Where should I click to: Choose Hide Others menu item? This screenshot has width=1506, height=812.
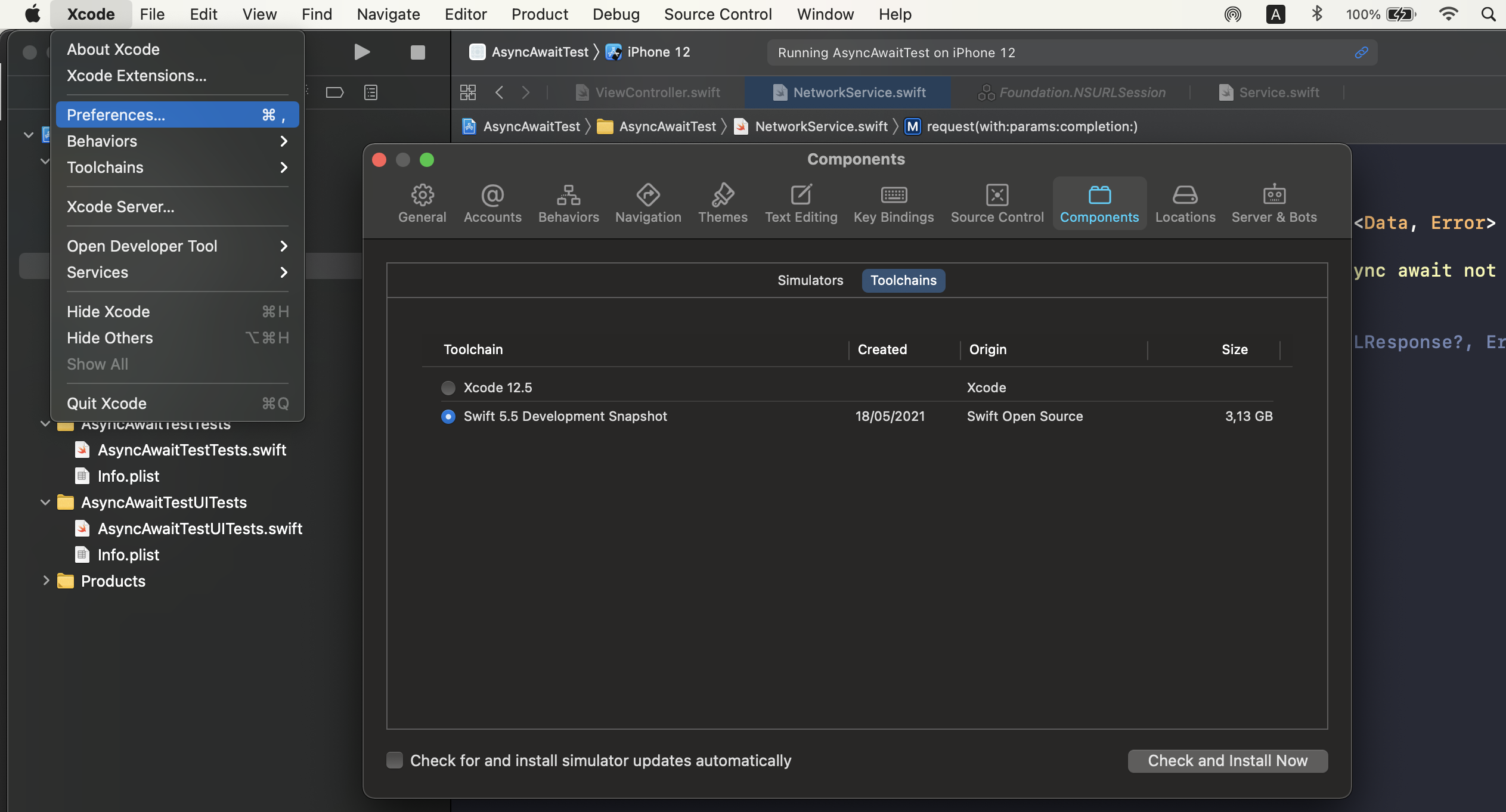pyautogui.click(x=177, y=338)
